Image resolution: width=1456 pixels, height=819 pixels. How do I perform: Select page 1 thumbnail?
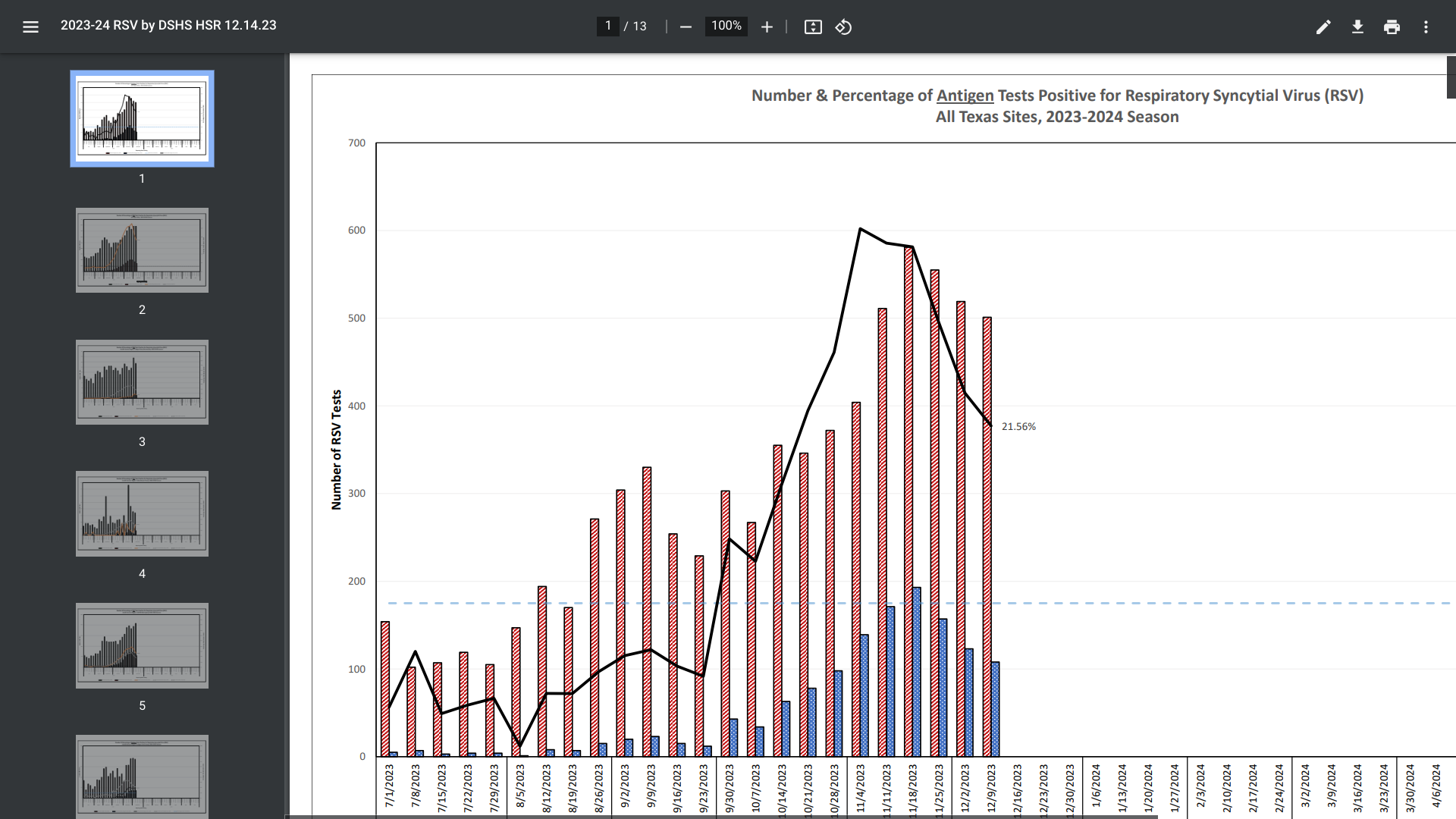coord(142,118)
